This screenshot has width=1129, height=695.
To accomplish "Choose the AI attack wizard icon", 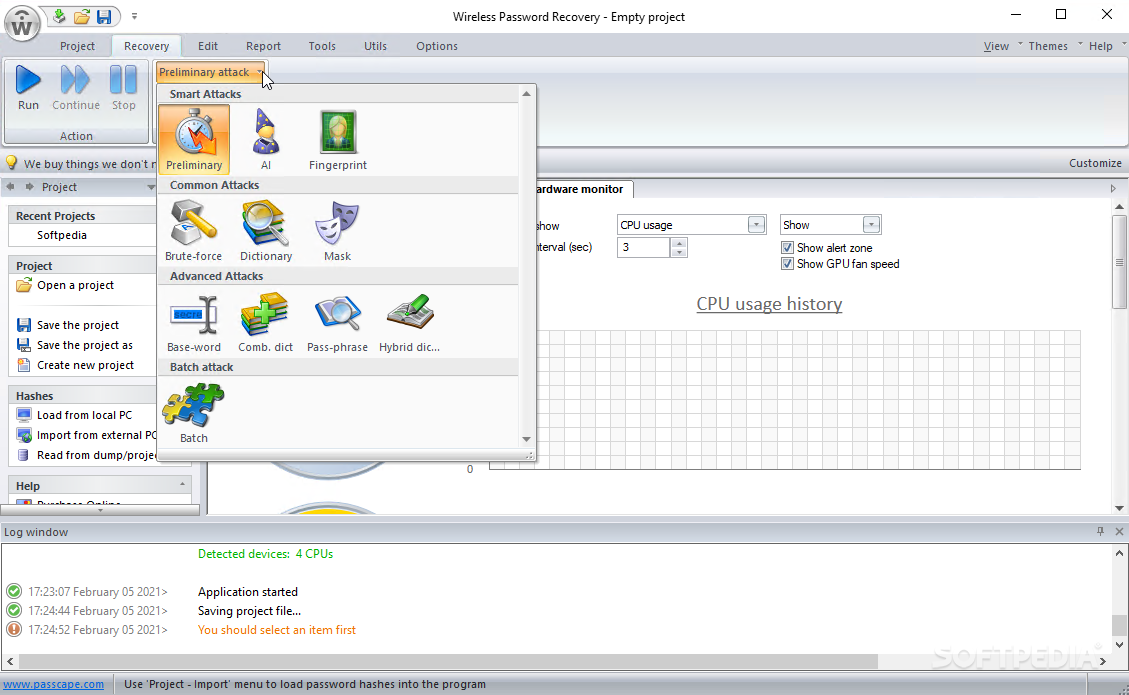I will coord(266,139).
